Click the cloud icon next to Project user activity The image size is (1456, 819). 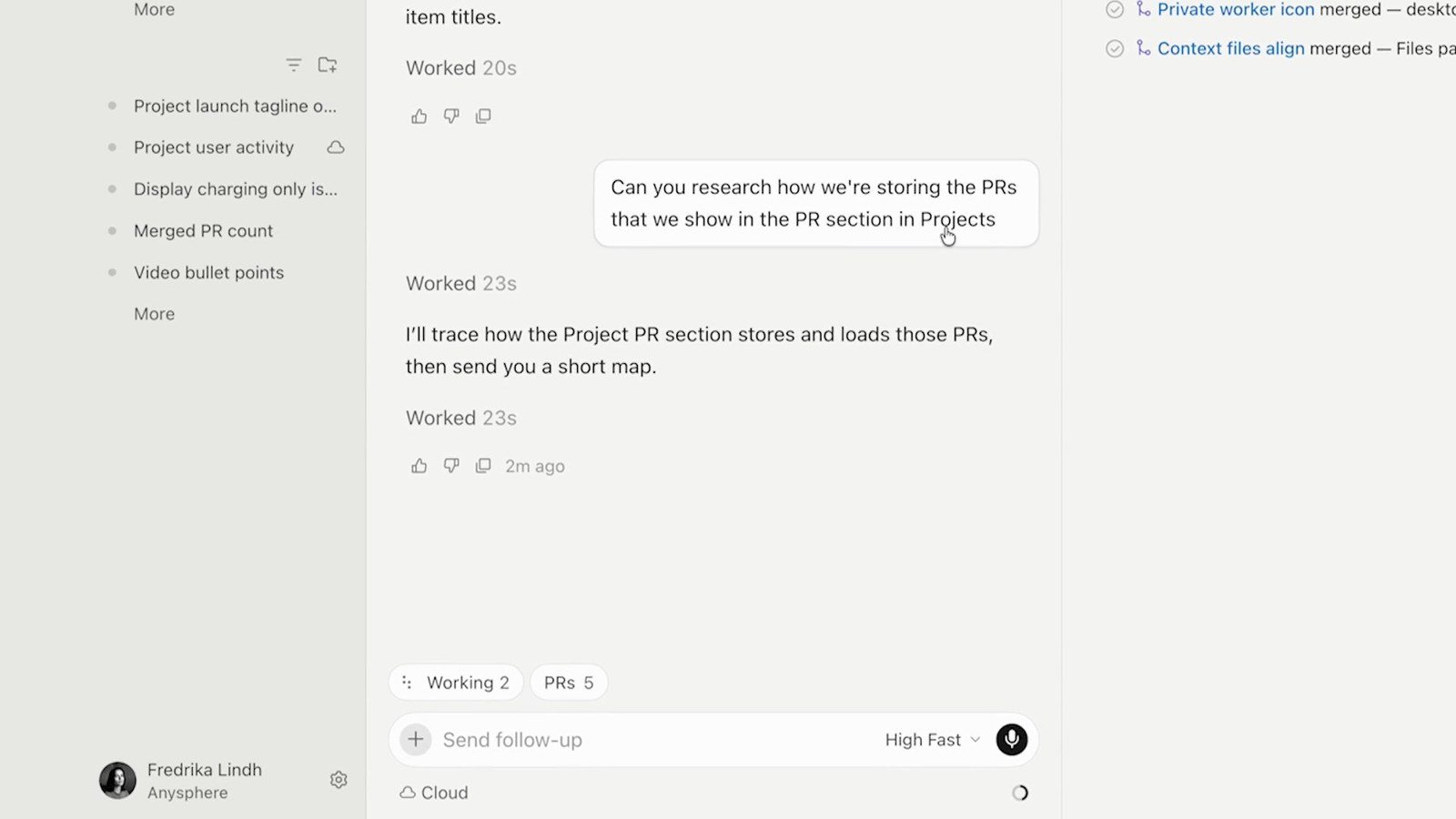[336, 147]
